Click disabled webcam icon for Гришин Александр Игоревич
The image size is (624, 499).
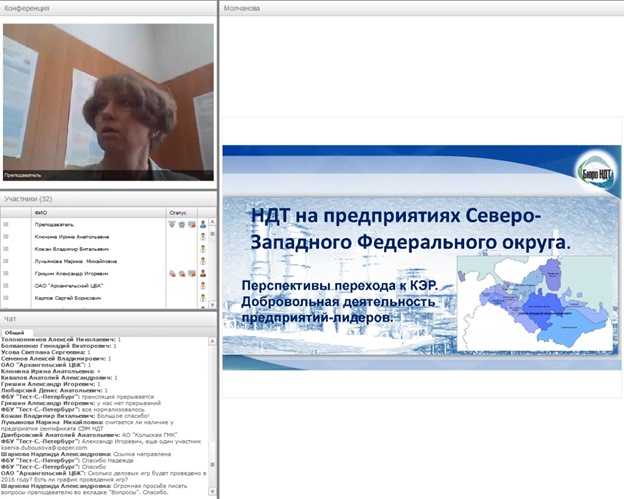click(182, 273)
